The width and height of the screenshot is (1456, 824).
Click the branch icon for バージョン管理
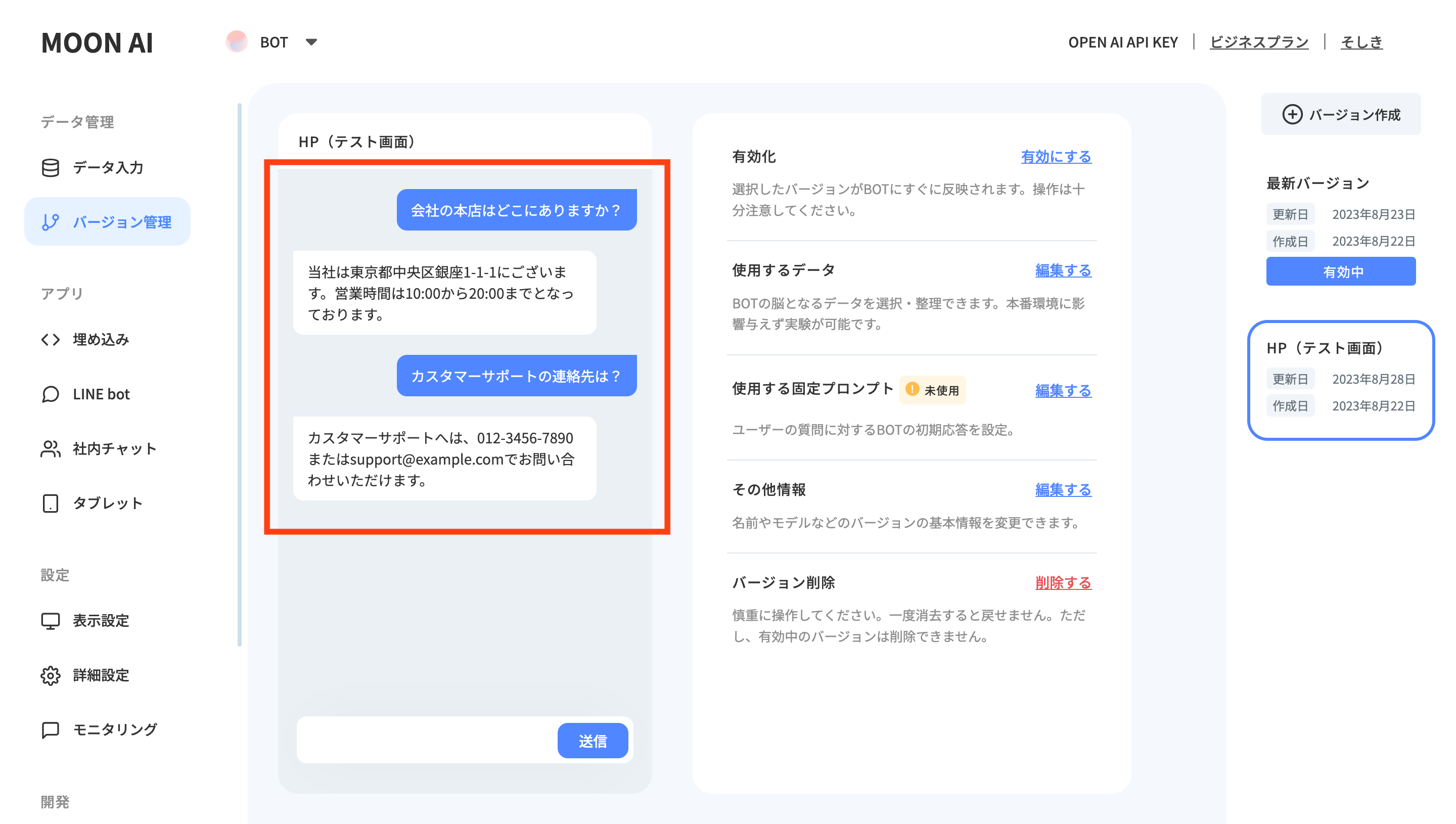pos(51,222)
